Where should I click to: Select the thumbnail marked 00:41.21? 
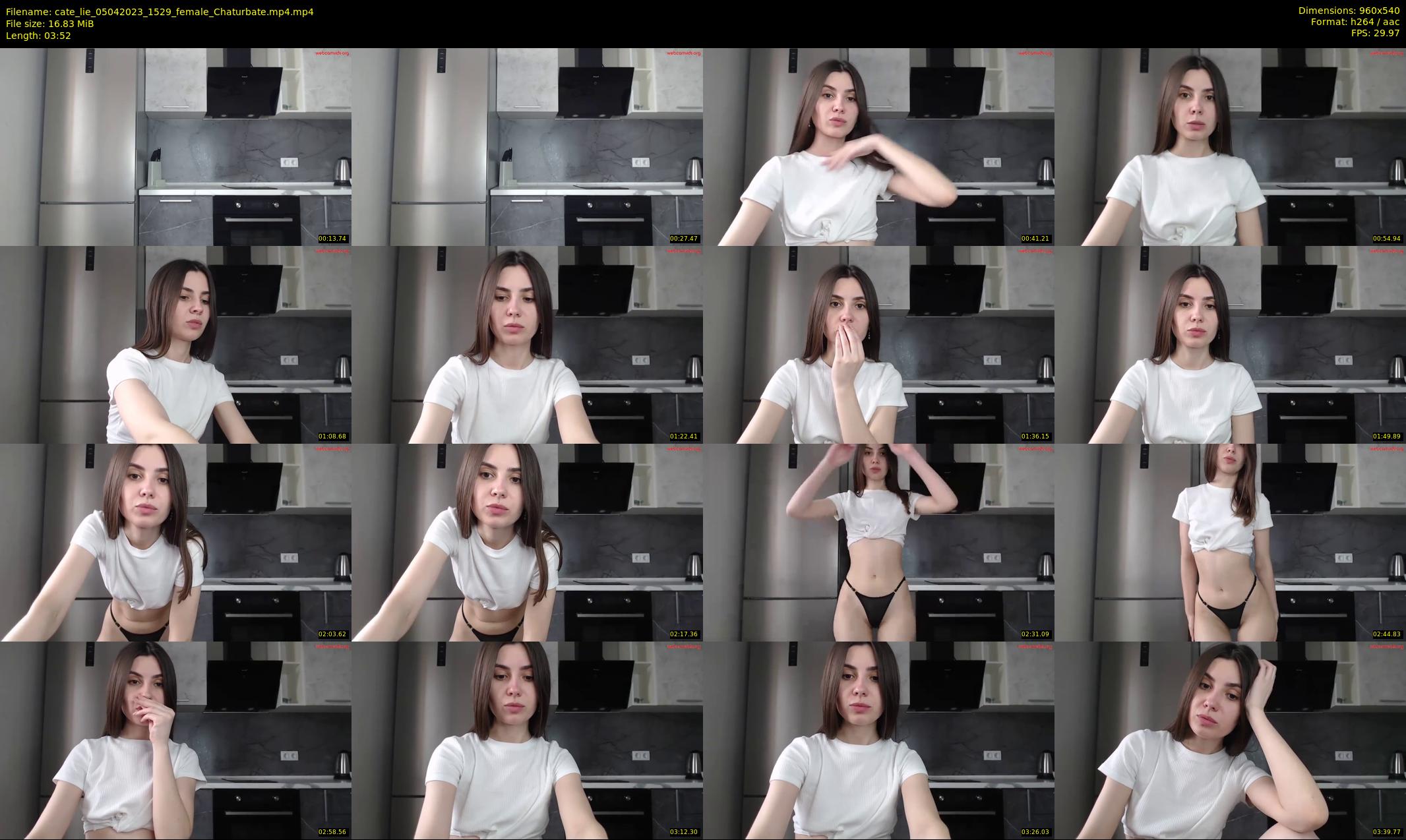tap(878, 146)
